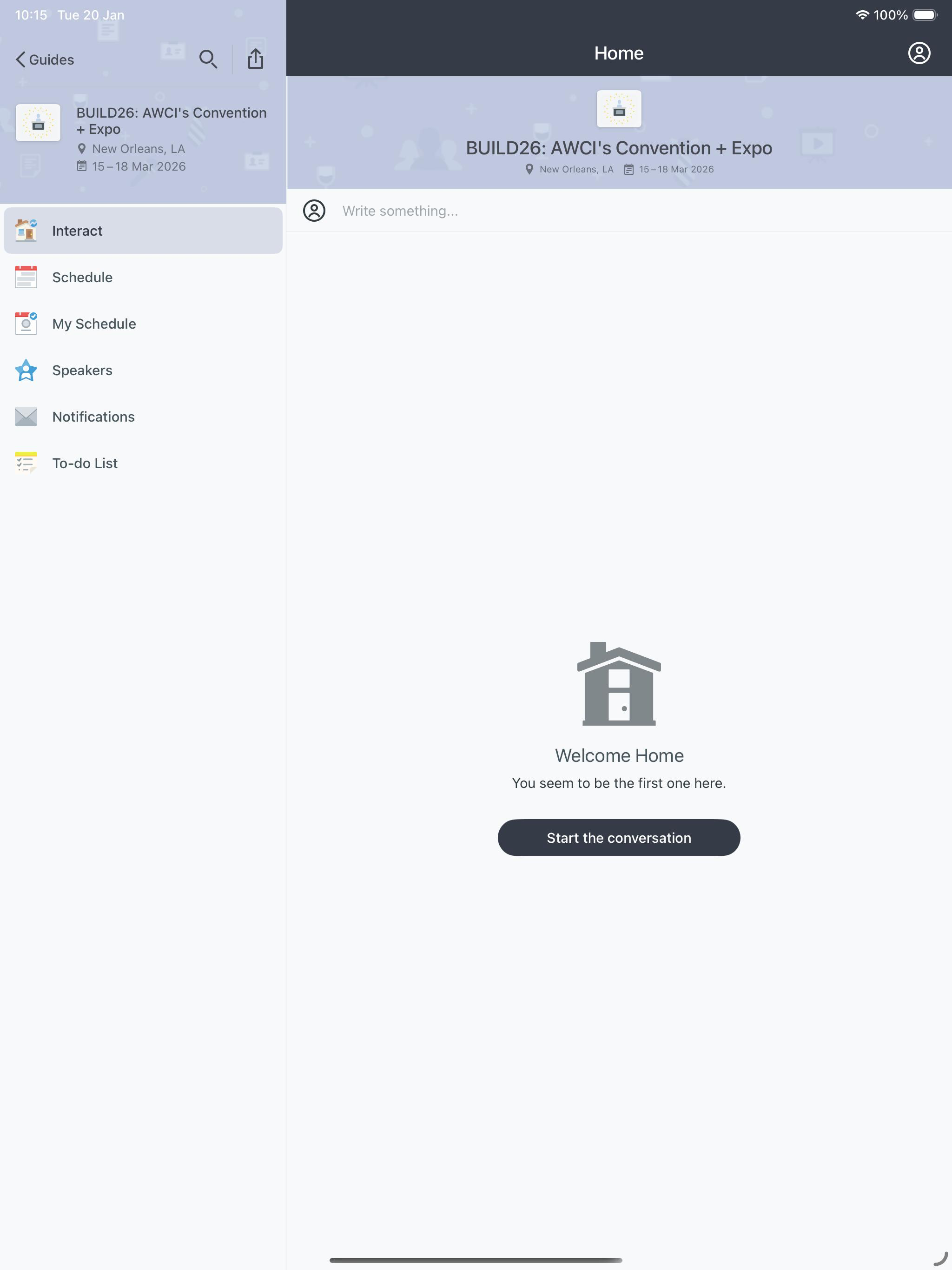The width and height of the screenshot is (952, 1270).
Task: Click Start the conversation button
Action: pos(619,838)
